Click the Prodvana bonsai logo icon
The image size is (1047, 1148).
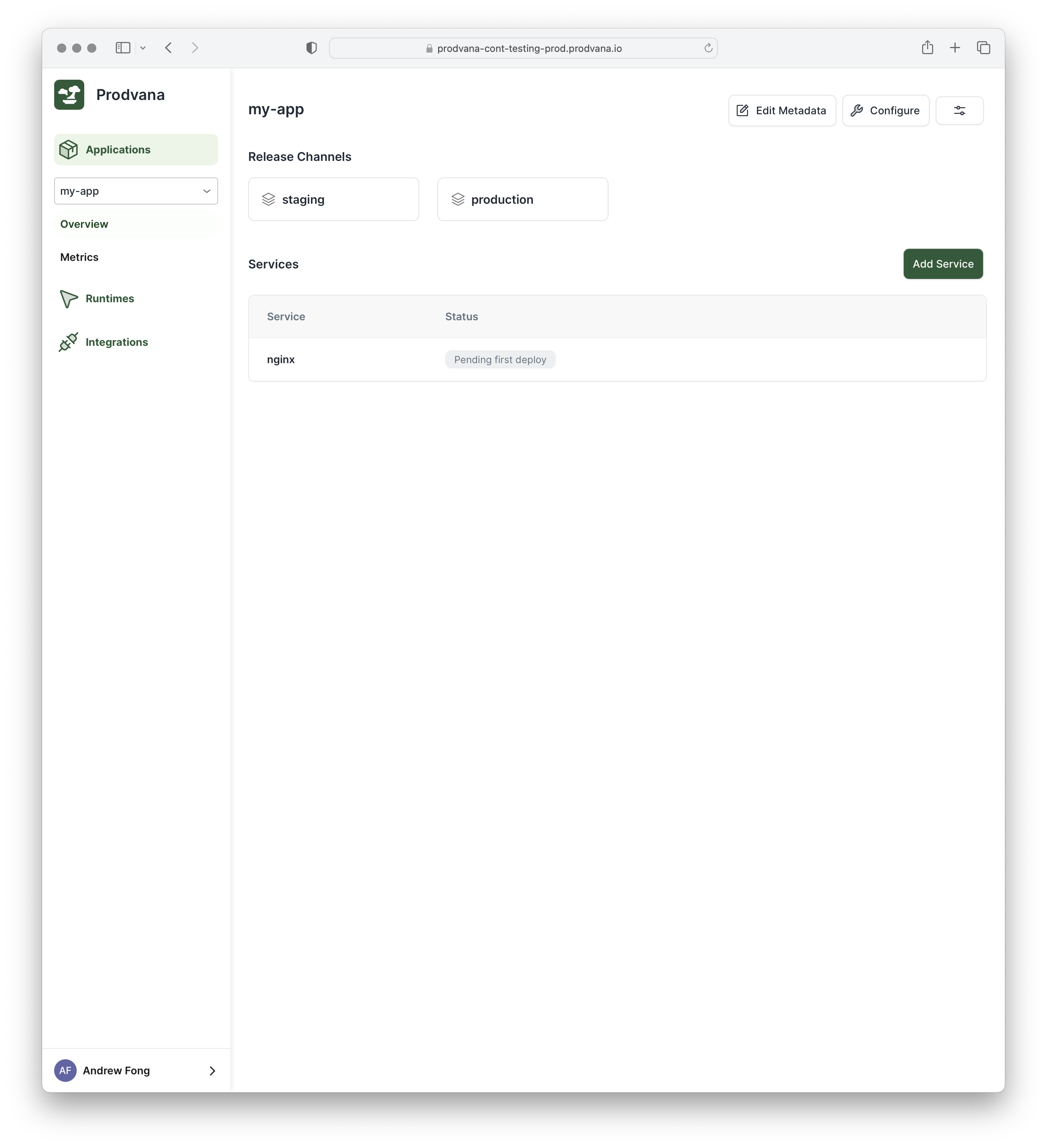[x=69, y=94]
